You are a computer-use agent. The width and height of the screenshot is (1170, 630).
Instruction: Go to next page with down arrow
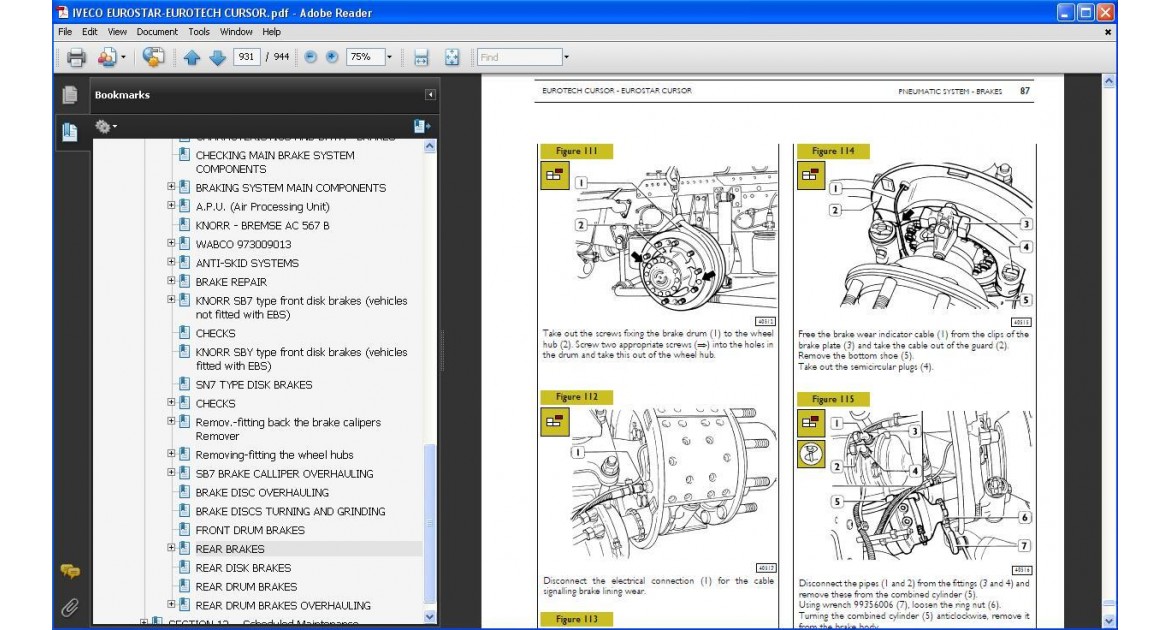[217, 57]
